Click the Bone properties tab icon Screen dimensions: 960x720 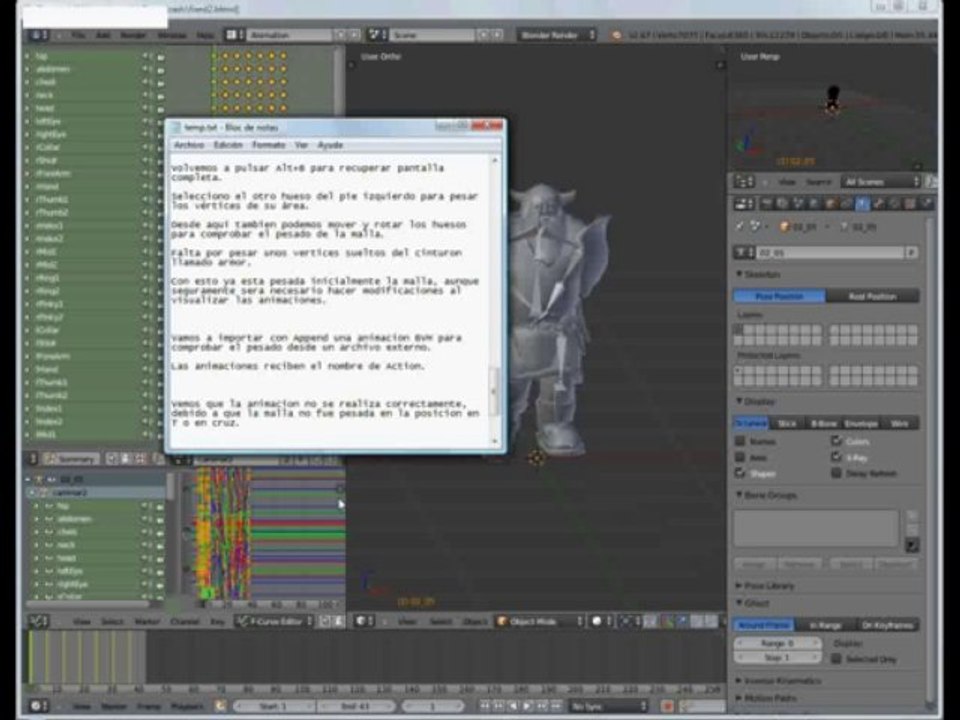(879, 204)
